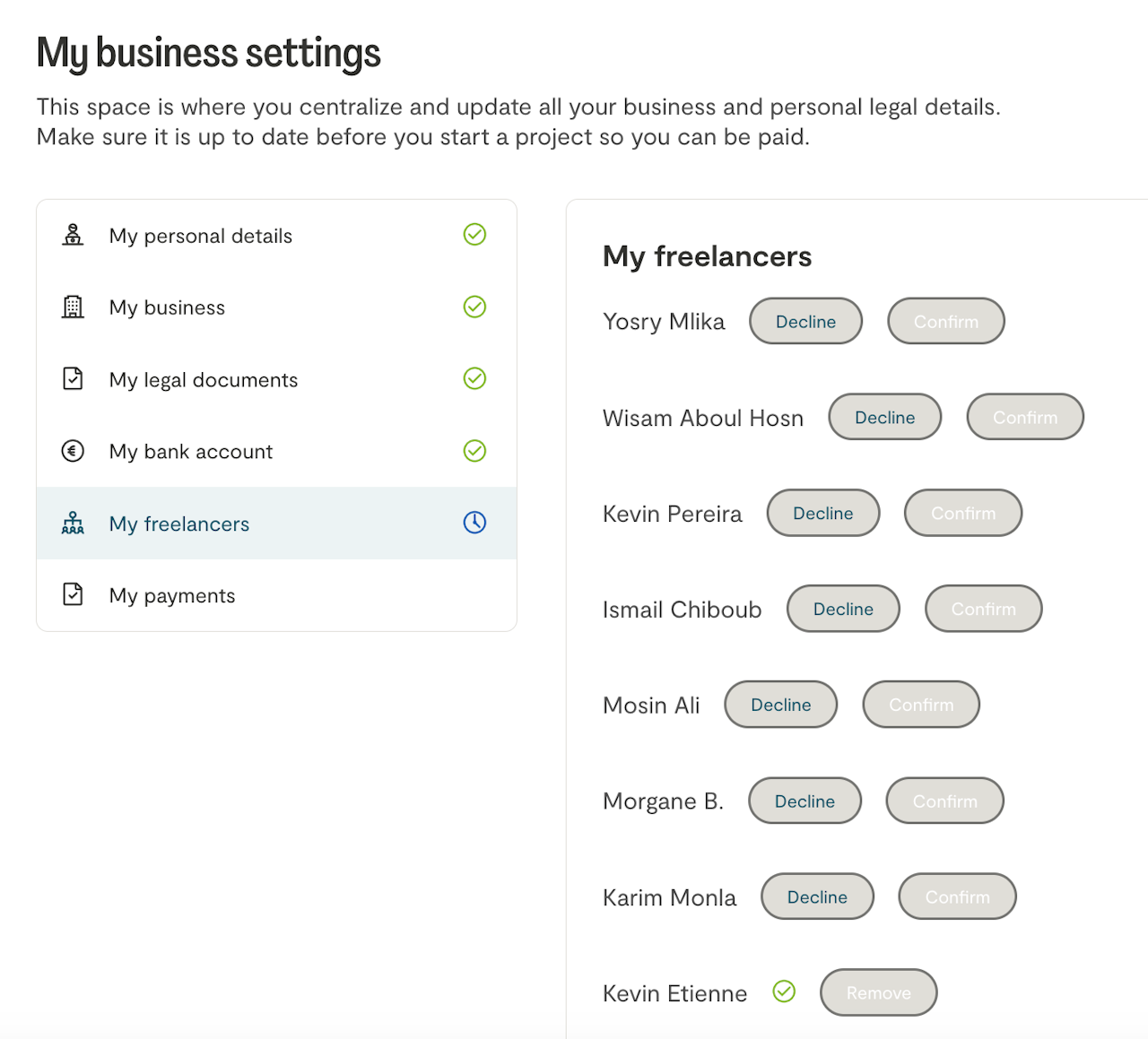Open My personal details section
Screen dimensions: 1148x1039
click(201, 236)
